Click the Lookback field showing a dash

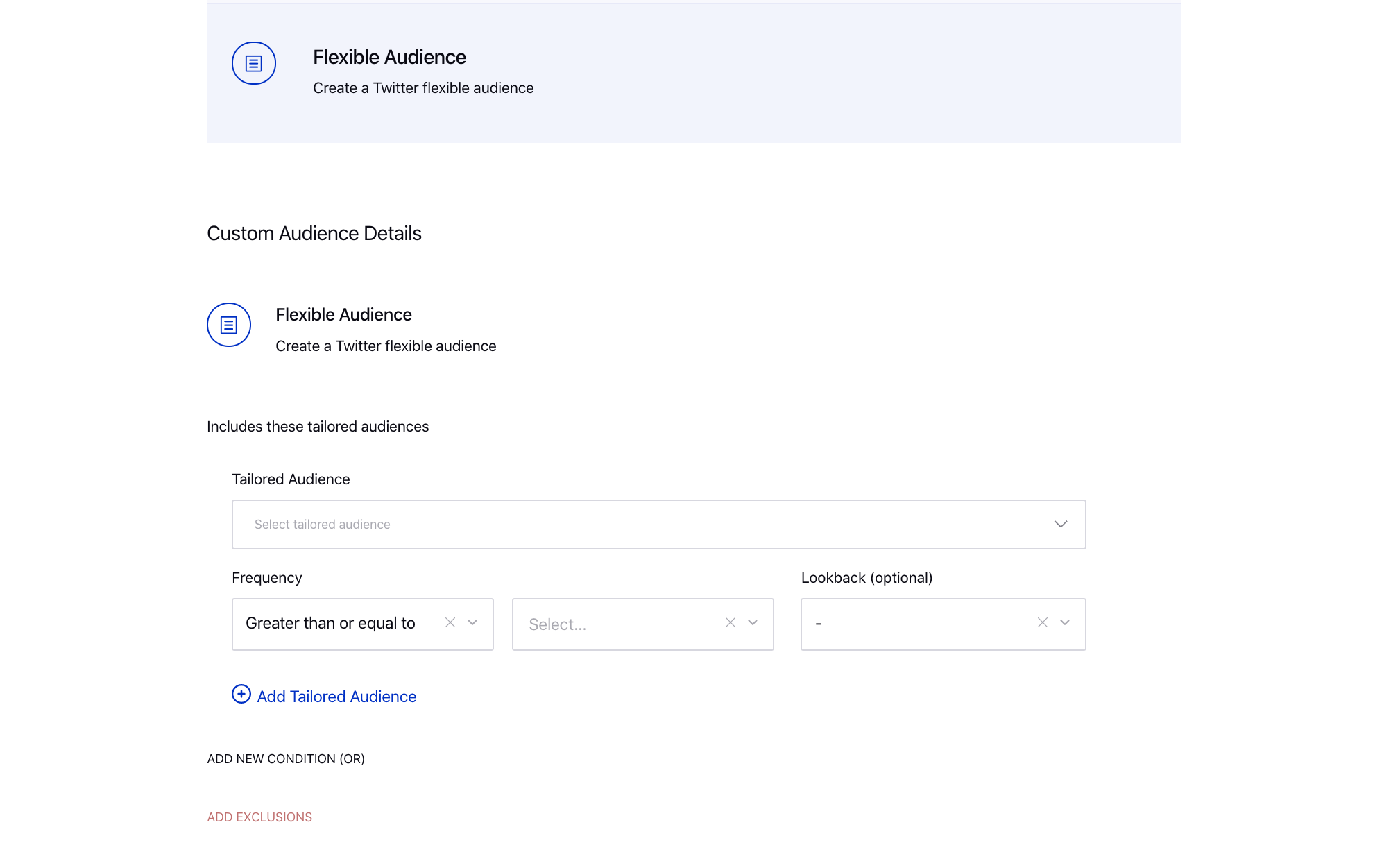943,624
